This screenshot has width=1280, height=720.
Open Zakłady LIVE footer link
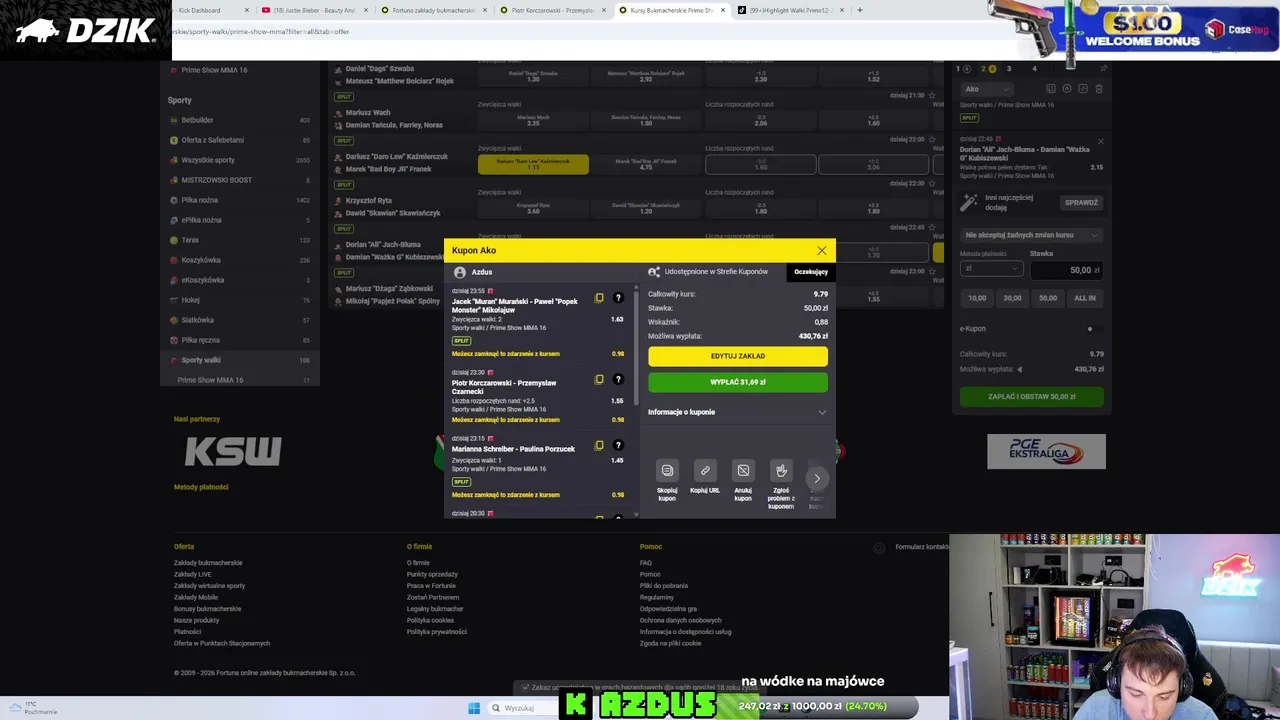pos(193,574)
